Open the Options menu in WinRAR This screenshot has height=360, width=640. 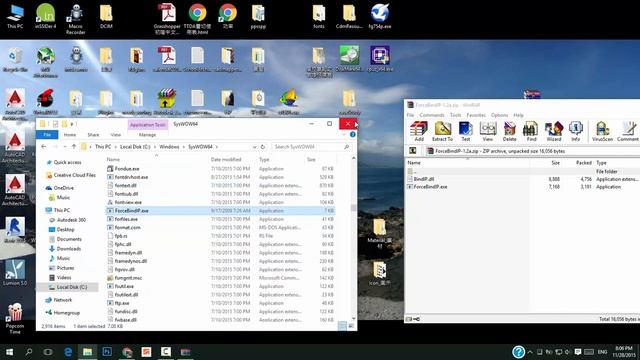pyautogui.click(x=499, y=115)
